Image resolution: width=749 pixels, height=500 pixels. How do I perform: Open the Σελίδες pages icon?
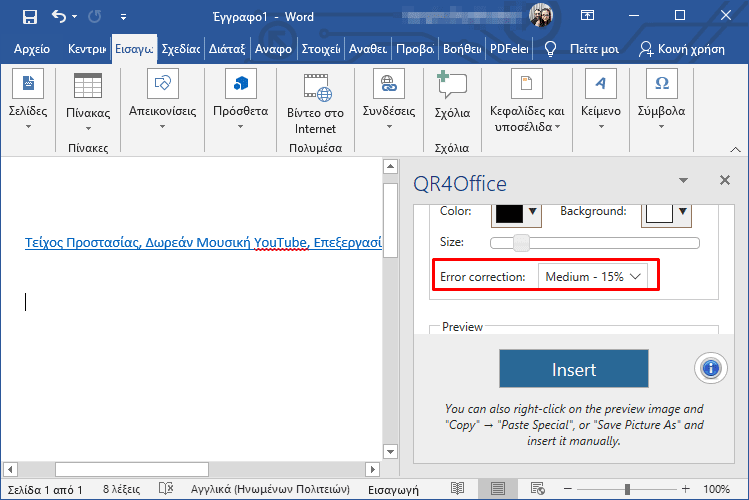point(27,84)
